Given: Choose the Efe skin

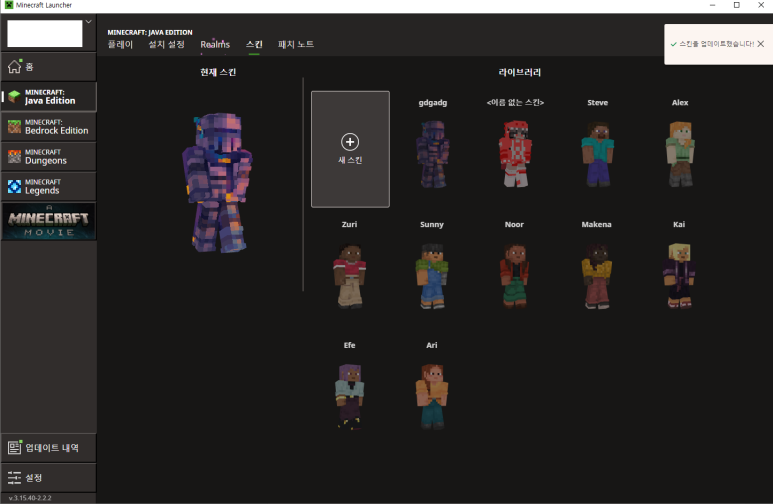Looking at the screenshot, I should (350, 397).
